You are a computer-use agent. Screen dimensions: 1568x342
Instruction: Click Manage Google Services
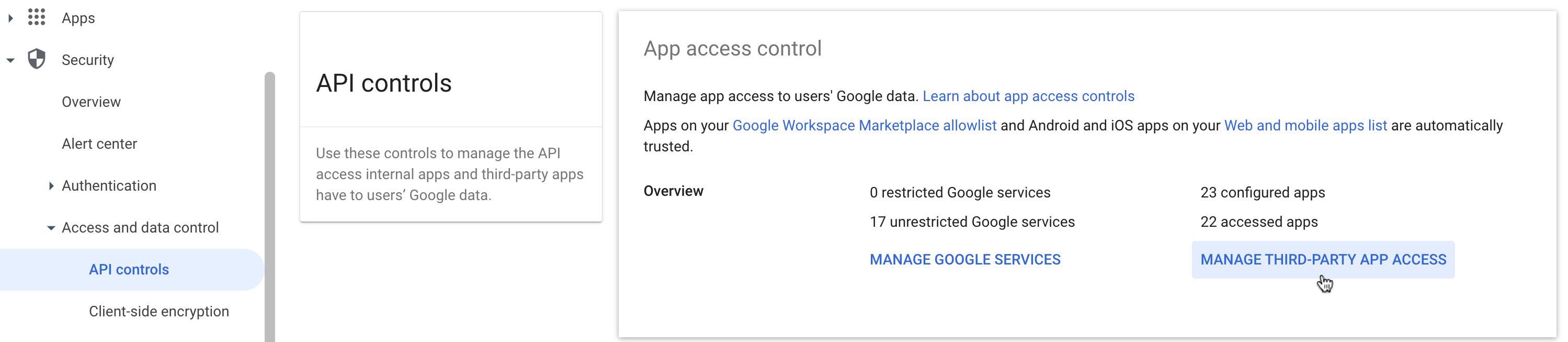(x=965, y=260)
